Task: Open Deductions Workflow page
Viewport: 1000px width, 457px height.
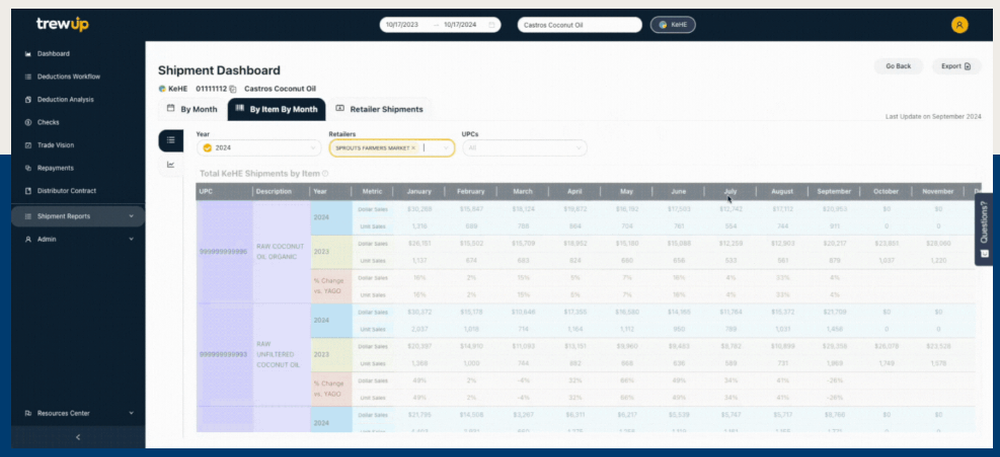Action: click(69, 76)
